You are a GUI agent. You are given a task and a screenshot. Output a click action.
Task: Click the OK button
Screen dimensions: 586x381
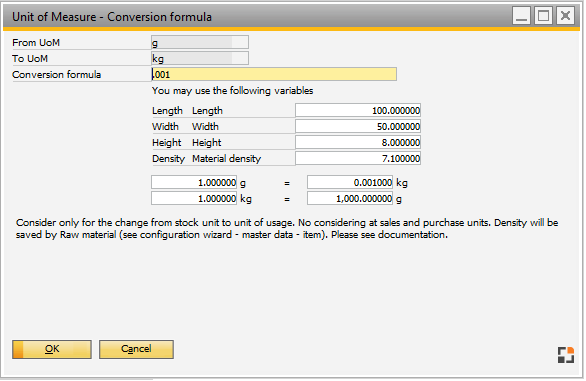(52, 349)
